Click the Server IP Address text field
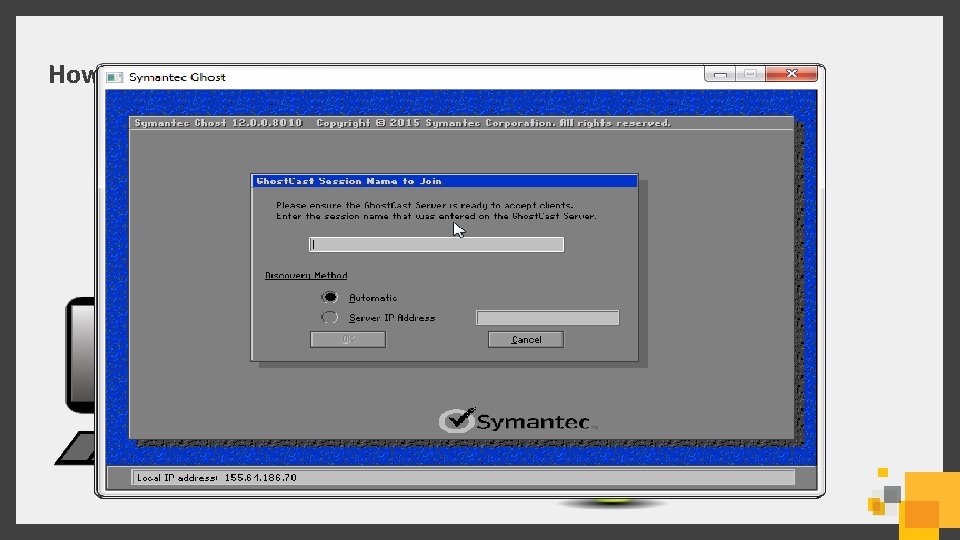 547,317
